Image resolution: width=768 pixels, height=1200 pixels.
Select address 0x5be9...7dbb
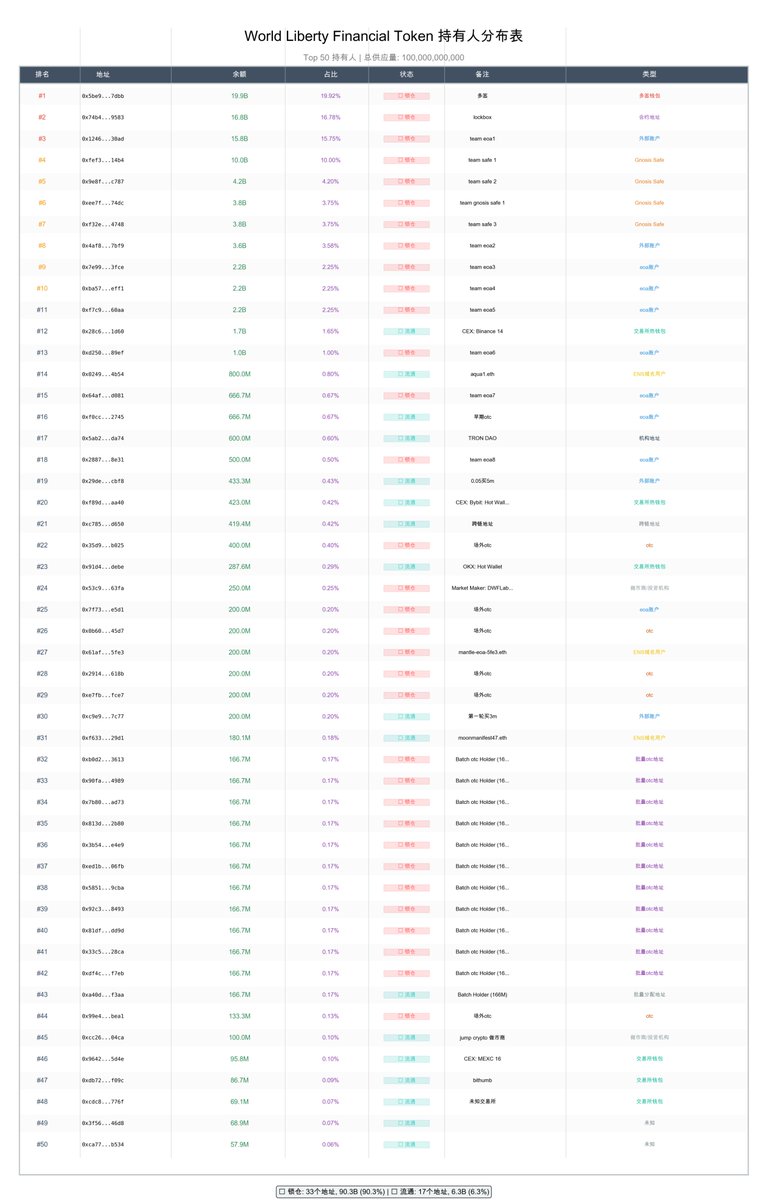point(103,96)
